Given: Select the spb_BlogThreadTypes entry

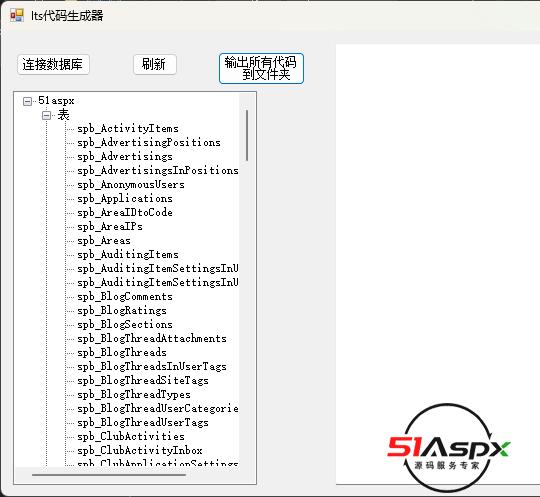Looking at the screenshot, I should pos(134,394).
